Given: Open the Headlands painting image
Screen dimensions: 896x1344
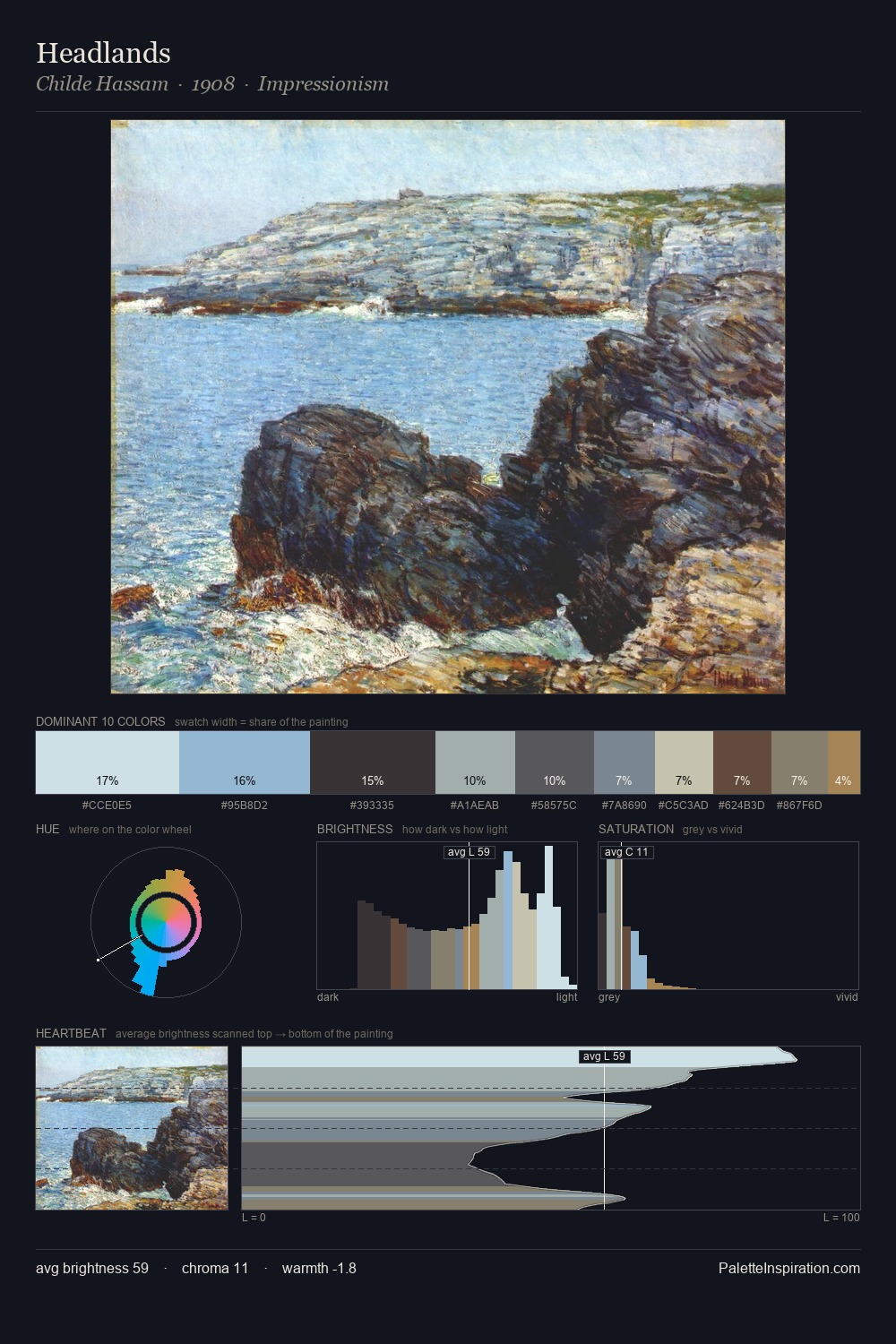Looking at the screenshot, I should click(448, 407).
